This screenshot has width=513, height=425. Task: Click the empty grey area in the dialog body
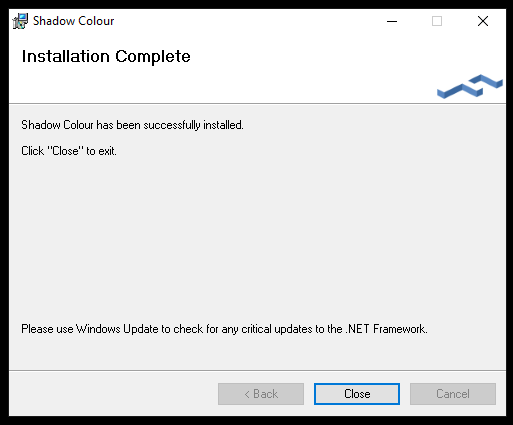[257, 233]
